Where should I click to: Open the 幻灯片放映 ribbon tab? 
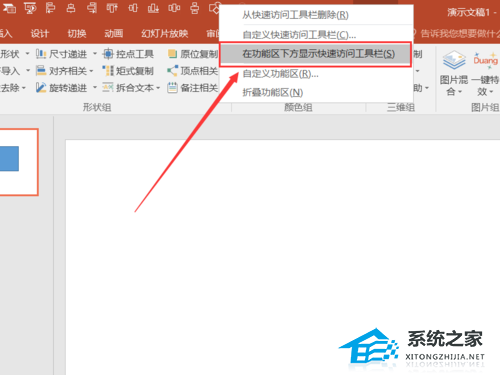point(164,33)
